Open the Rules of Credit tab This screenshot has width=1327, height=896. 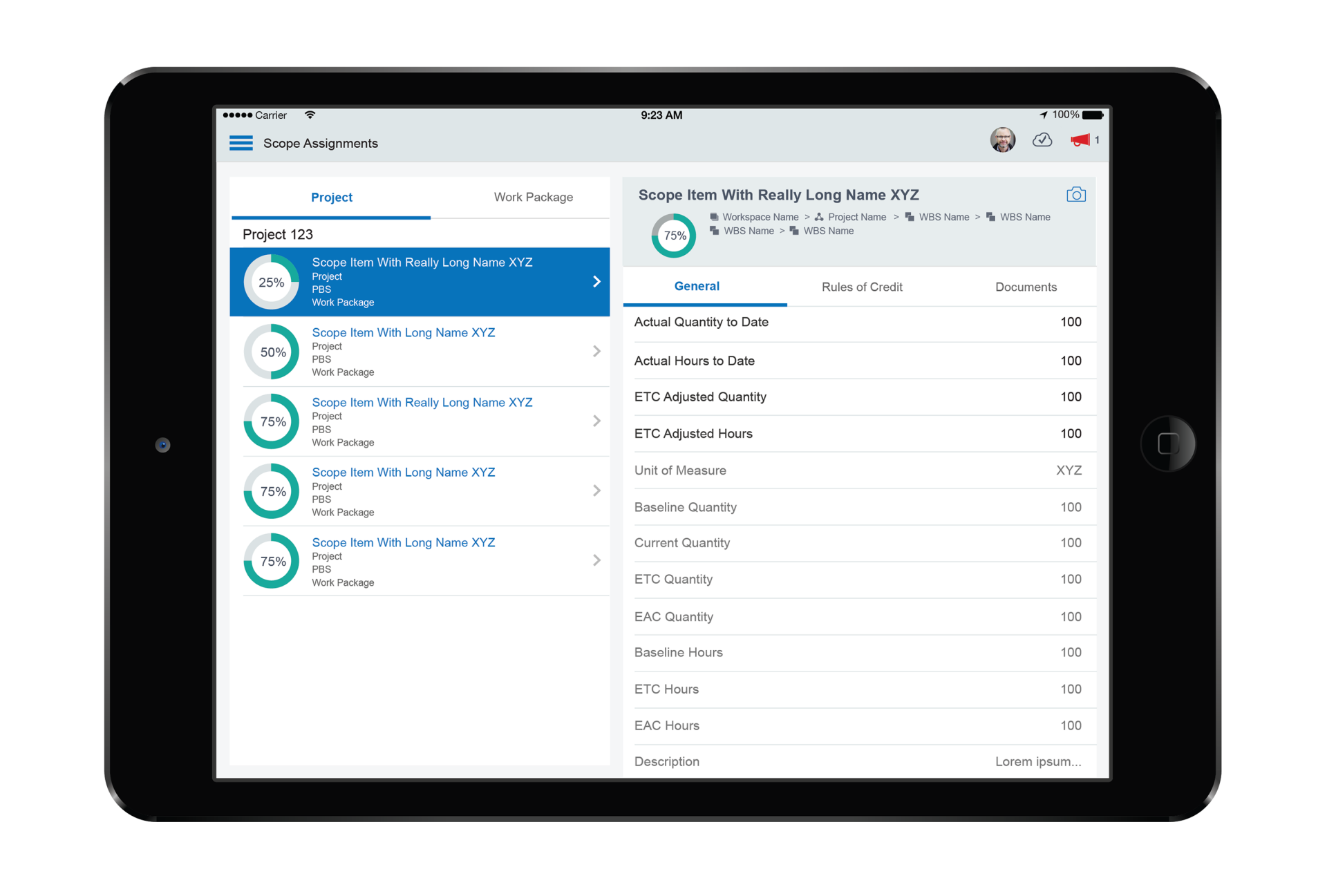pyautogui.click(x=861, y=287)
